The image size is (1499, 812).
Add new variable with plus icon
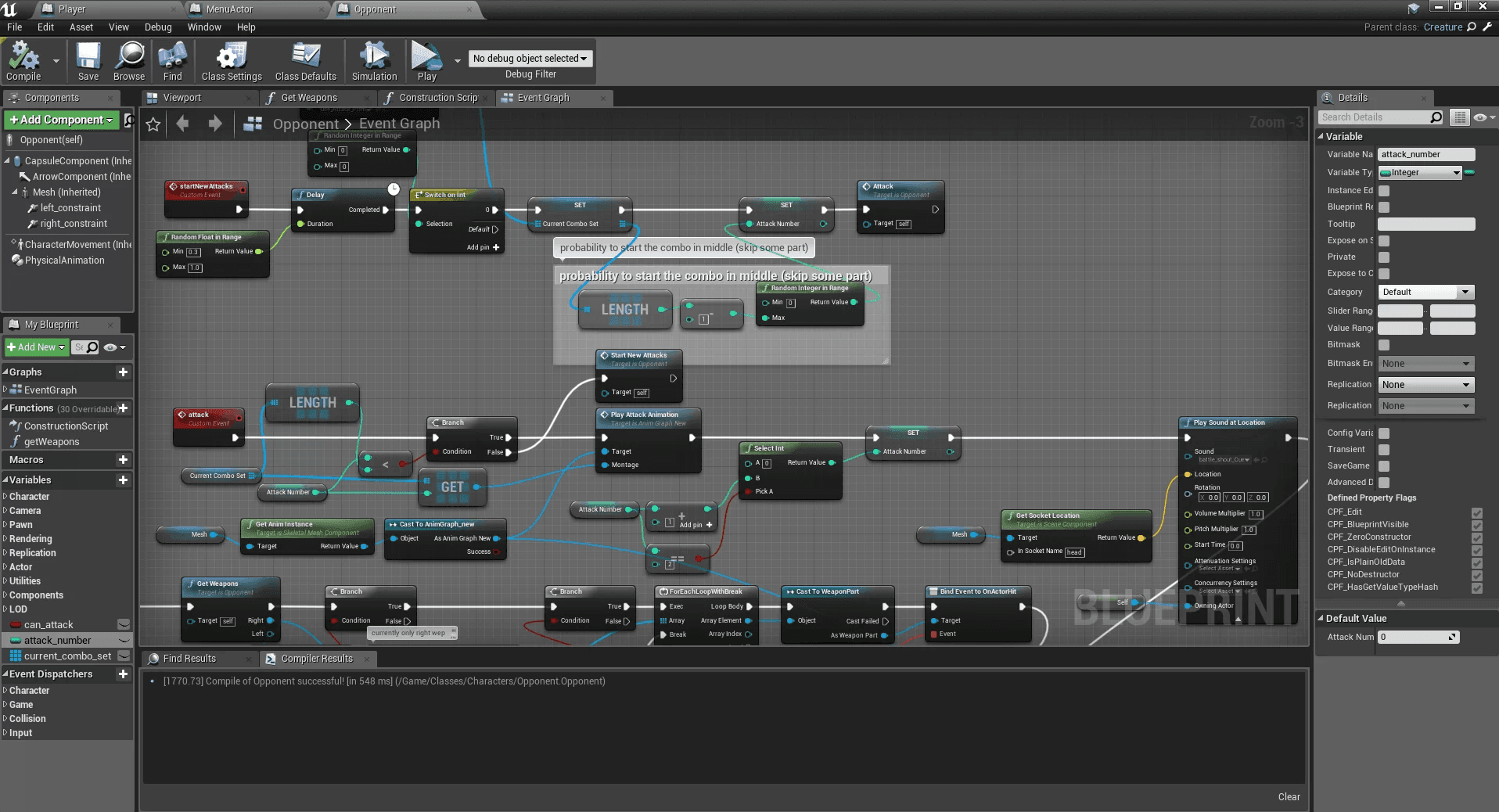tap(123, 480)
